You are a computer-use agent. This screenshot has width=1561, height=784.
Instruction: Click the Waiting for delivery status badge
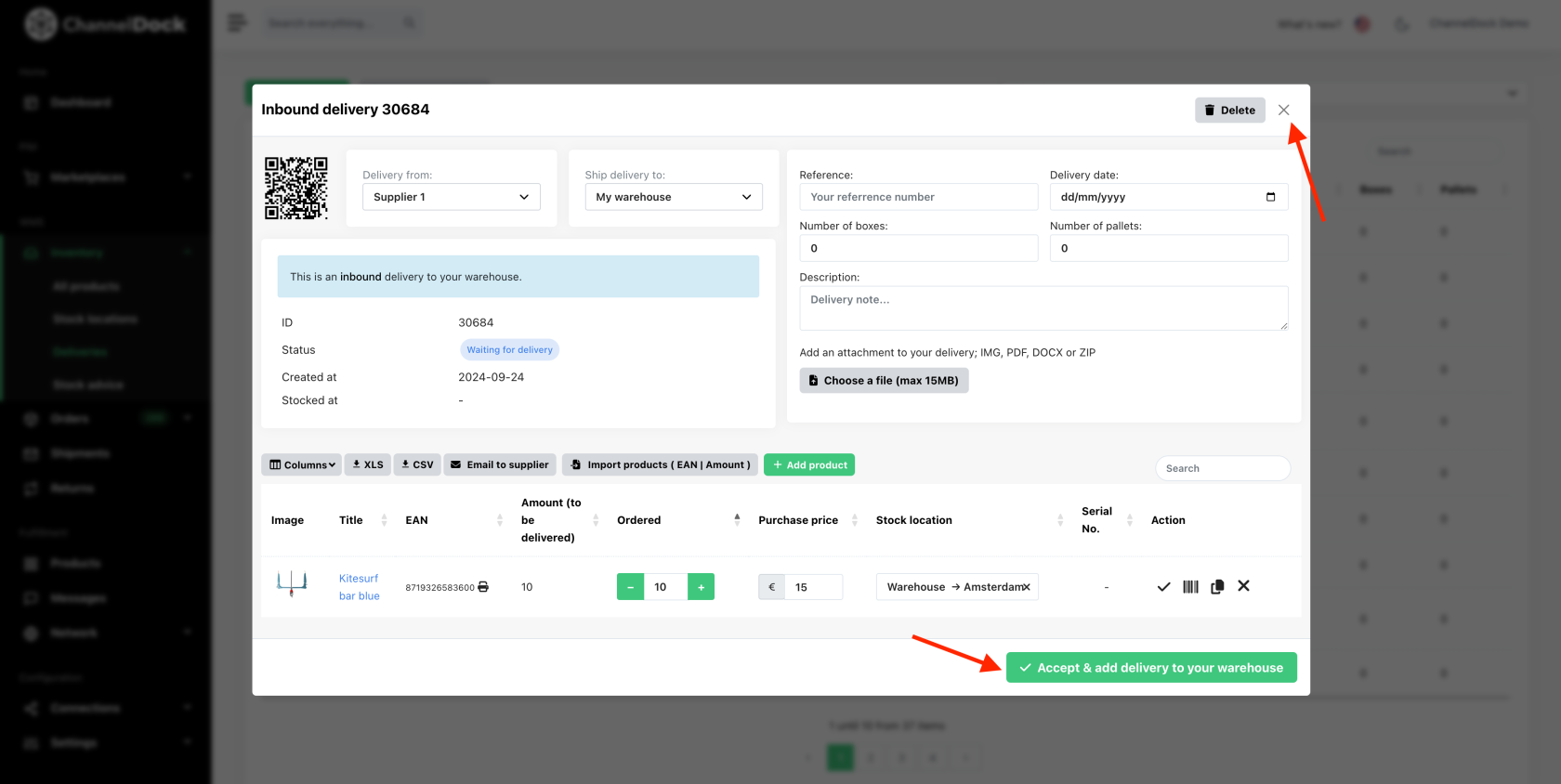pyautogui.click(x=509, y=350)
